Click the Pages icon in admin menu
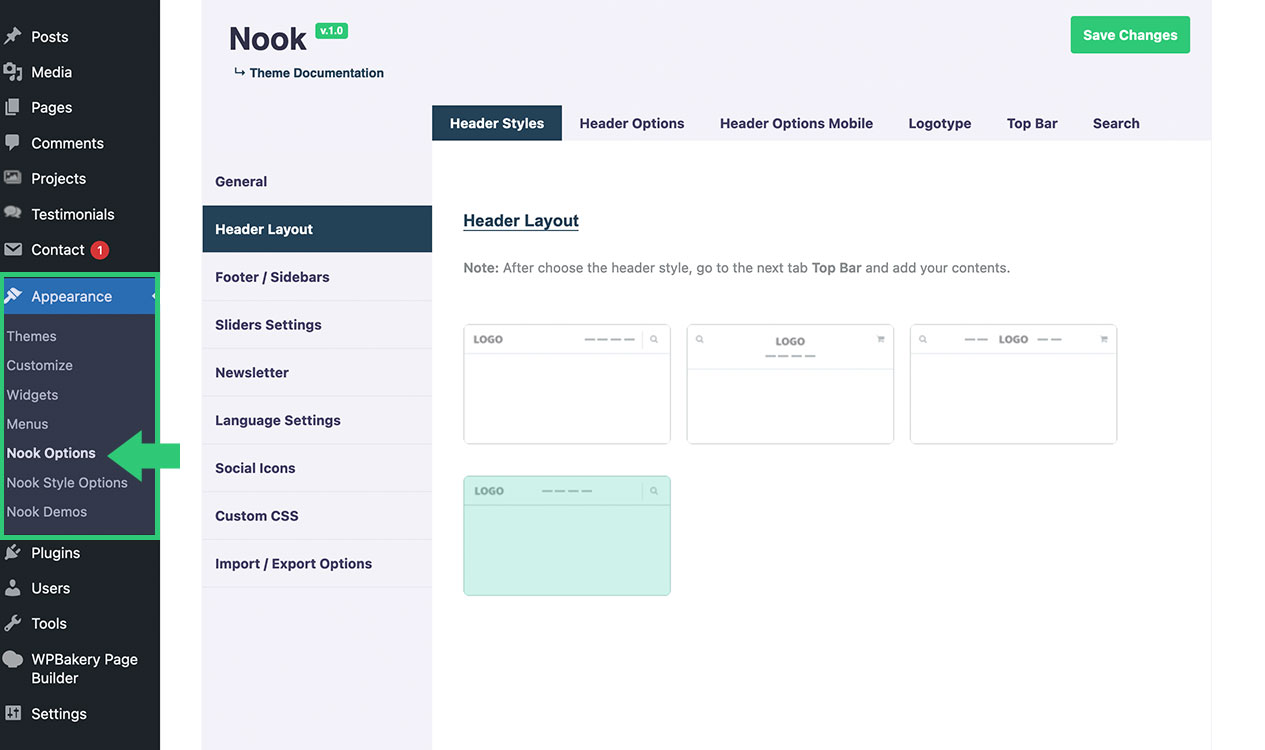This screenshot has width=1265, height=750. [12, 107]
